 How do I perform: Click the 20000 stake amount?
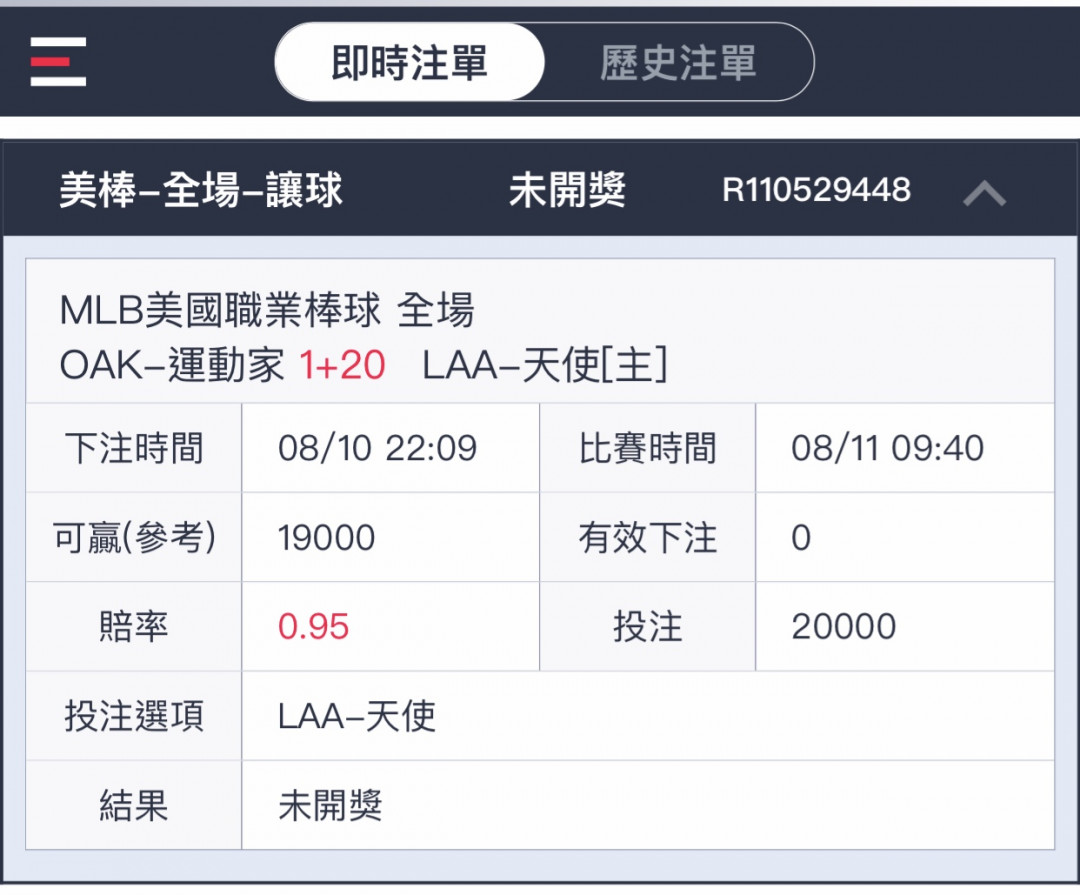(x=844, y=626)
